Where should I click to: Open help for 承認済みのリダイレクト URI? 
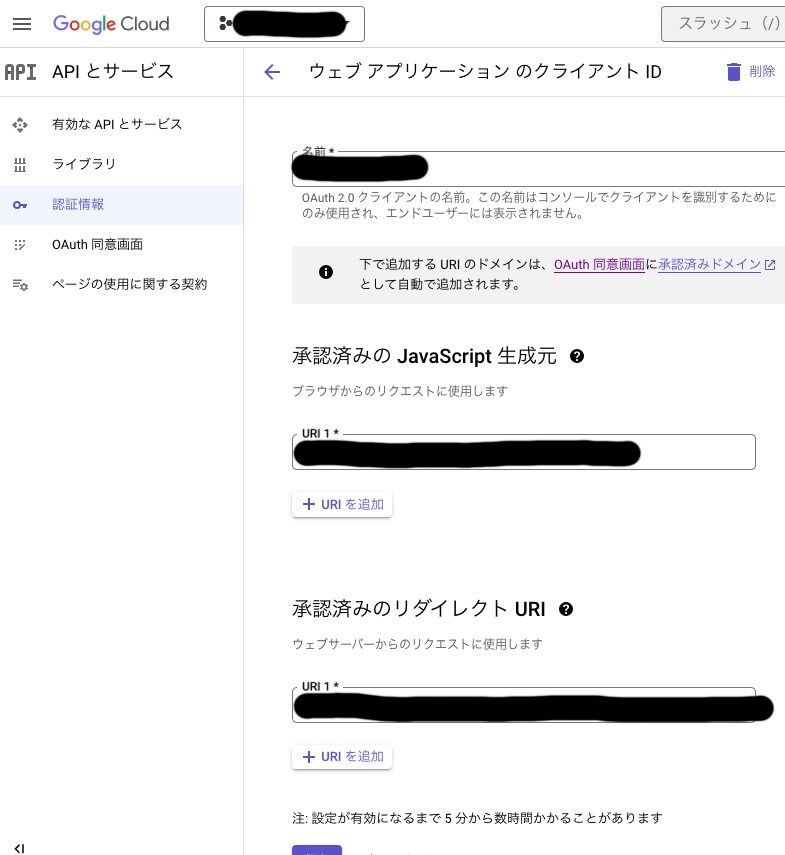point(566,609)
